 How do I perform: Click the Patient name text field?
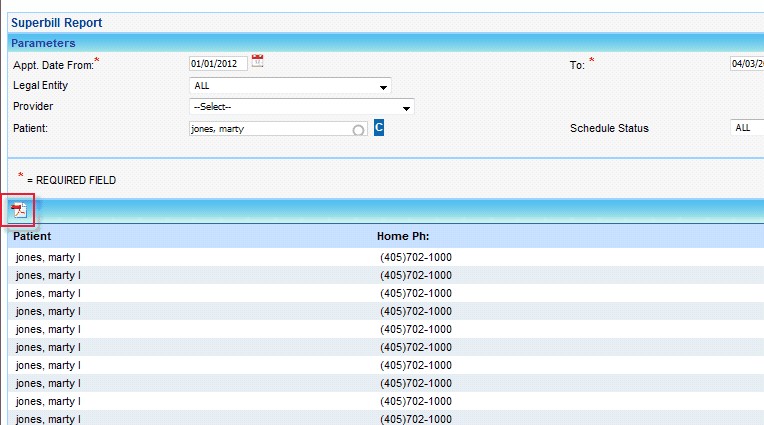(268, 129)
